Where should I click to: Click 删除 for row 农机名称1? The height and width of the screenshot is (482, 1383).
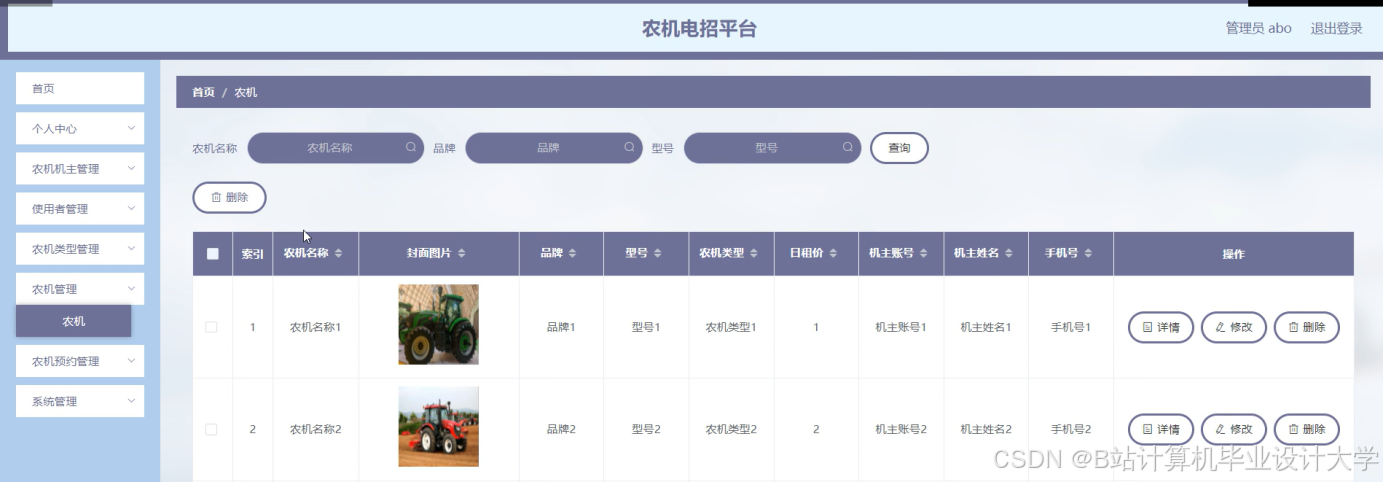[x=1307, y=327]
